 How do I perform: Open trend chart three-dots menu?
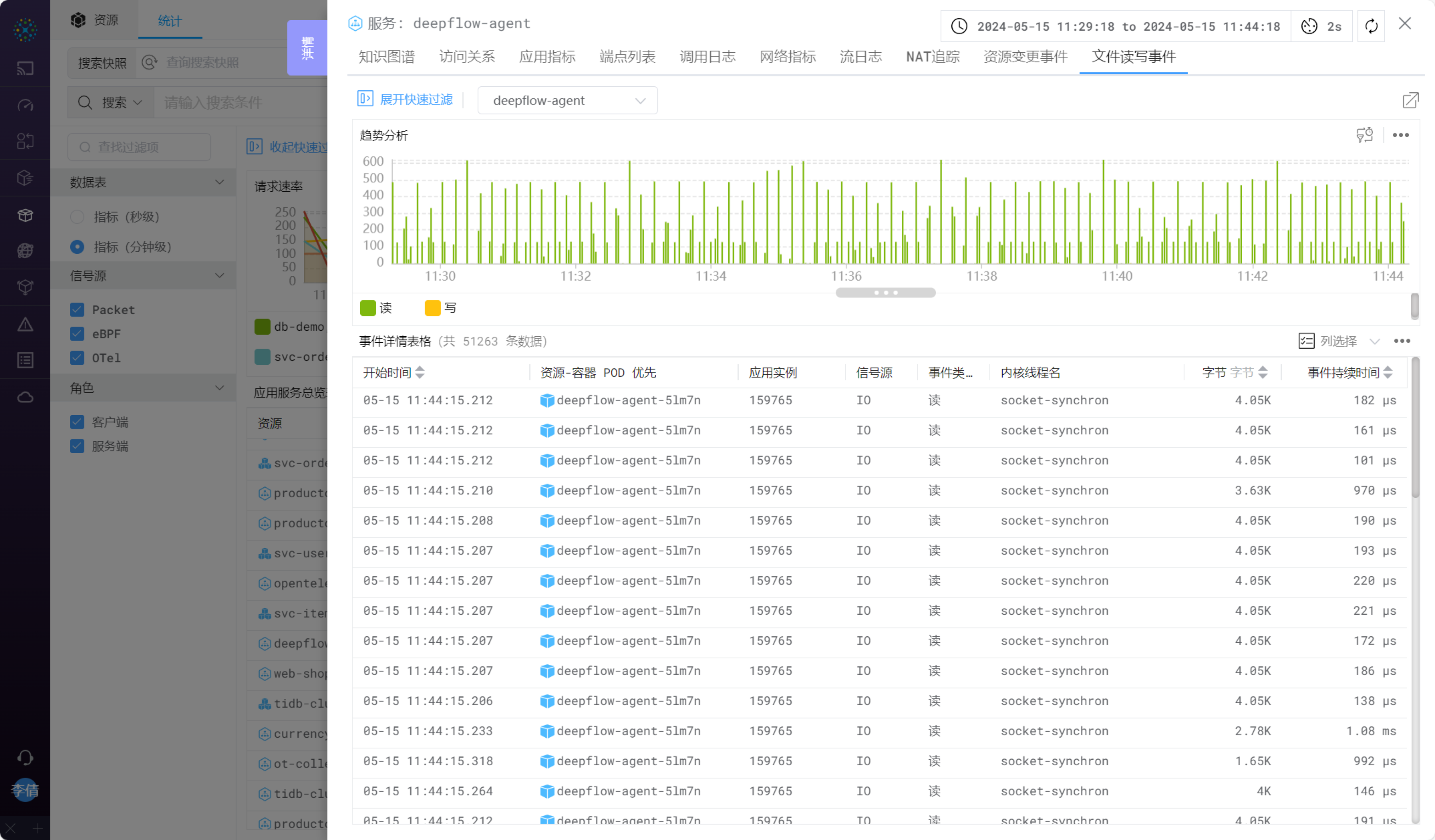coord(1400,135)
